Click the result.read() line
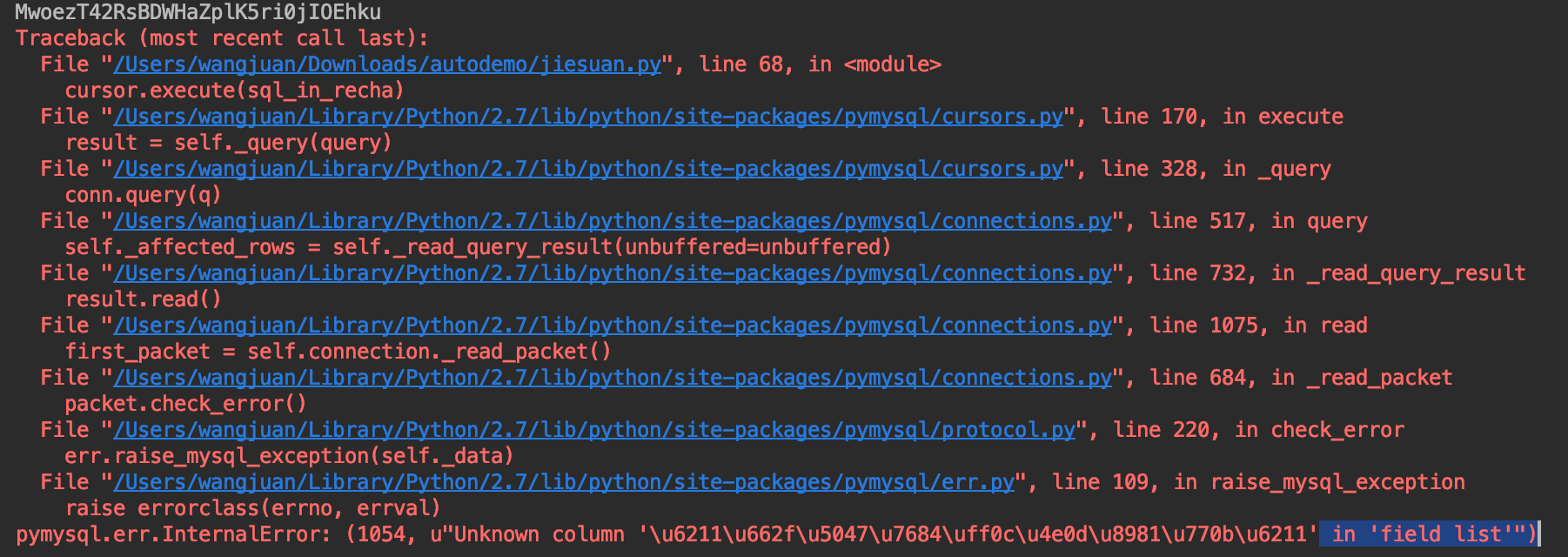This screenshot has width=1568, height=557. 143,299
